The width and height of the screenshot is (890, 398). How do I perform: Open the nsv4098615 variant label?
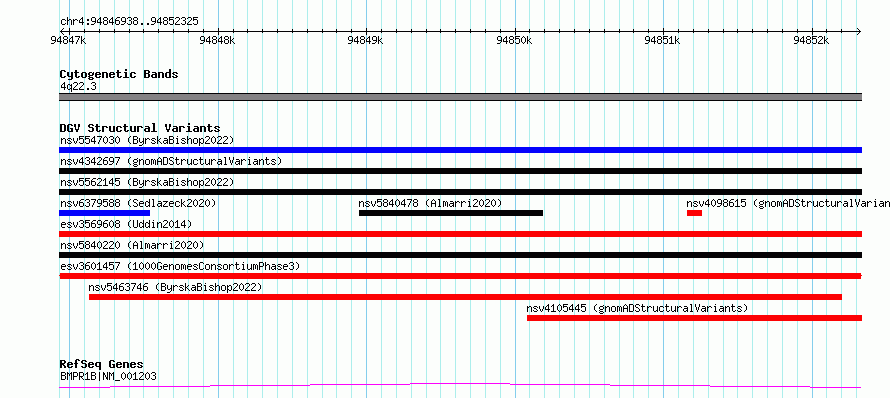[x=788, y=203]
